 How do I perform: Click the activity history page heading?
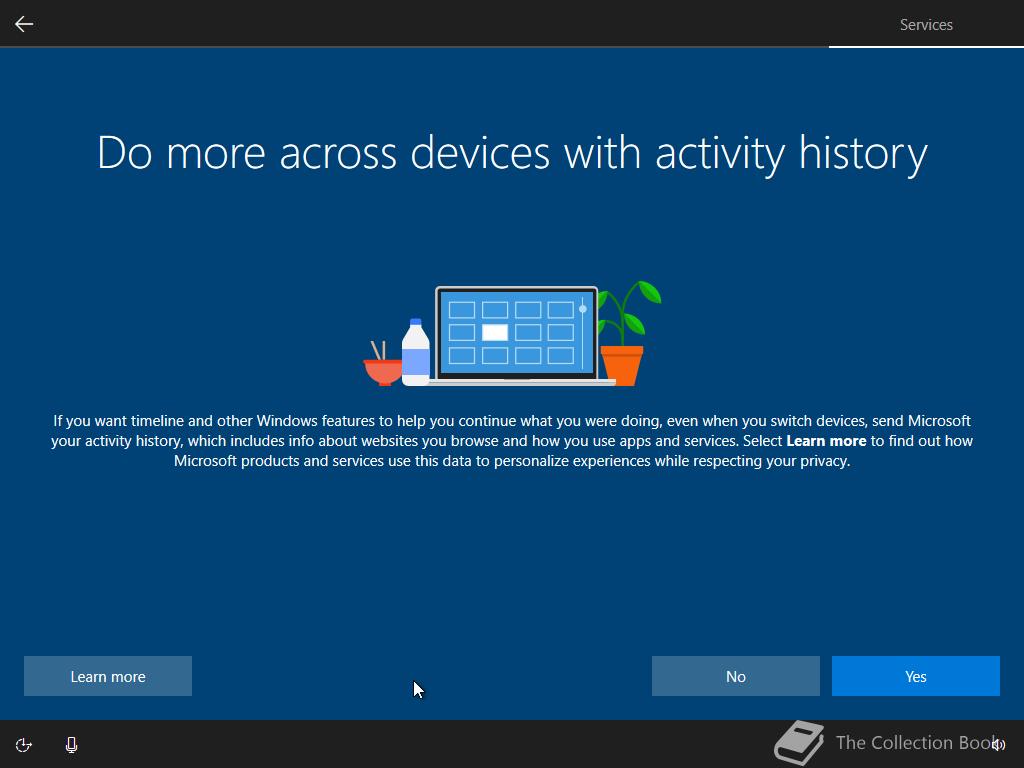tap(512, 153)
